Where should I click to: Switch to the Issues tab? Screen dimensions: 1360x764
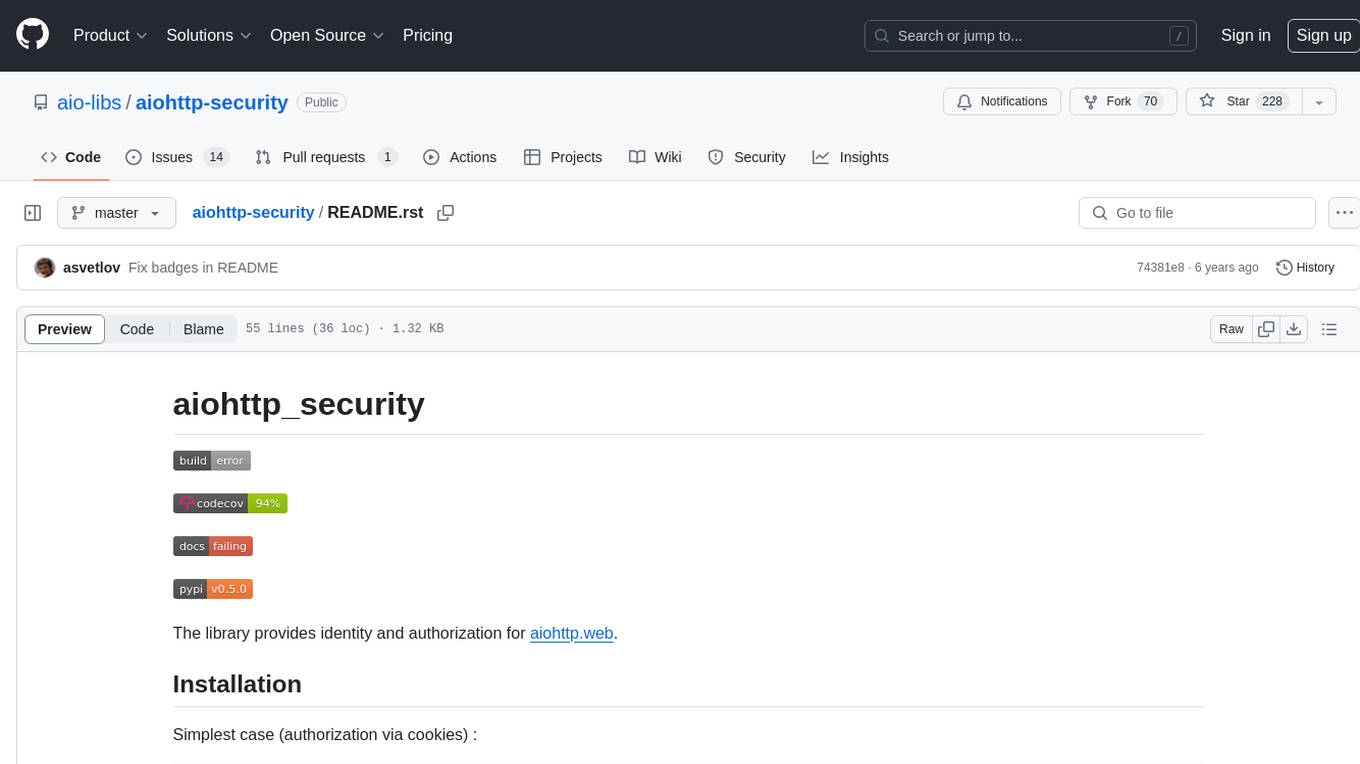coord(177,157)
